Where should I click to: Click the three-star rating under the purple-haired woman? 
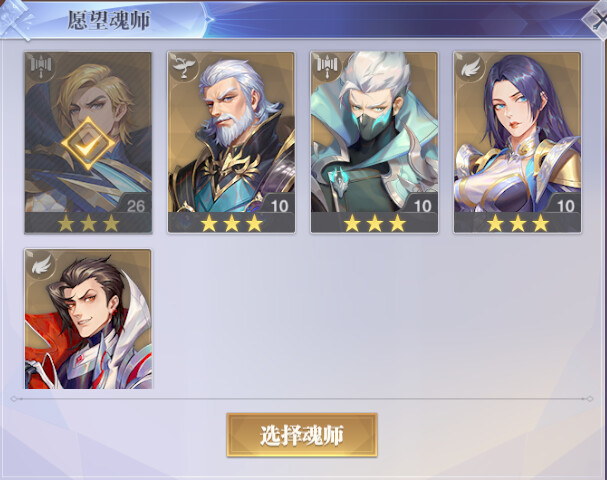[518, 223]
